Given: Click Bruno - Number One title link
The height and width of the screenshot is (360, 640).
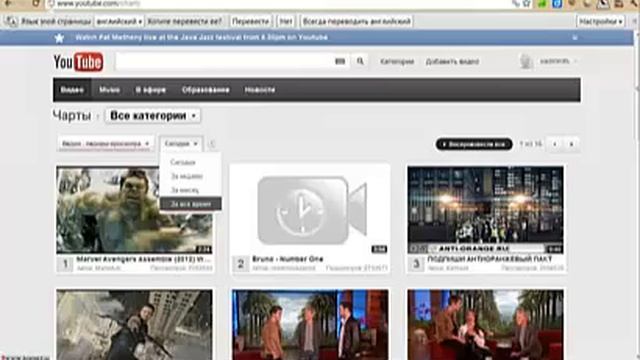Looking at the screenshot, I should pyautogui.click(x=288, y=259).
